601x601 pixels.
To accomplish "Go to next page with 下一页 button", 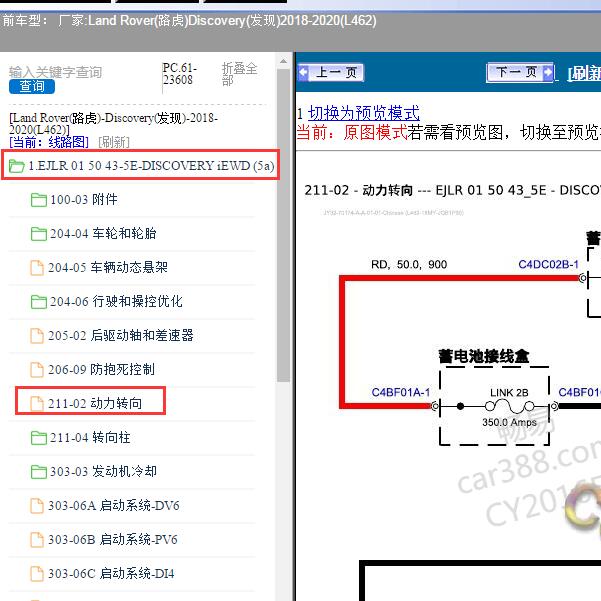I will pyautogui.click(x=520, y=72).
